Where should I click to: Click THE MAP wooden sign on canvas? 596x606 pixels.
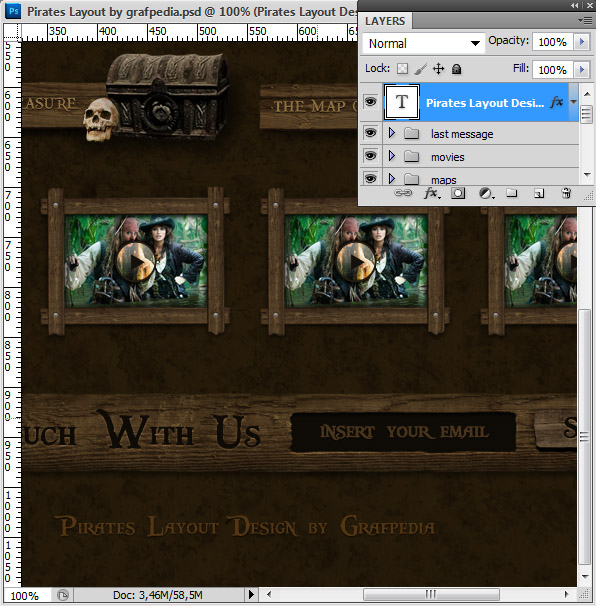[309, 106]
